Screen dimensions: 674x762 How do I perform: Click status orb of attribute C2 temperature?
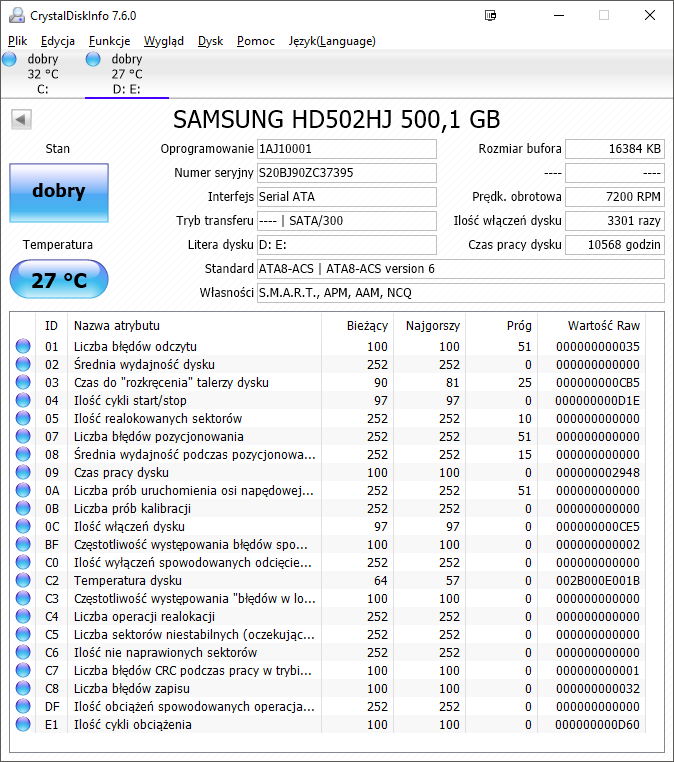(x=23, y=580)
